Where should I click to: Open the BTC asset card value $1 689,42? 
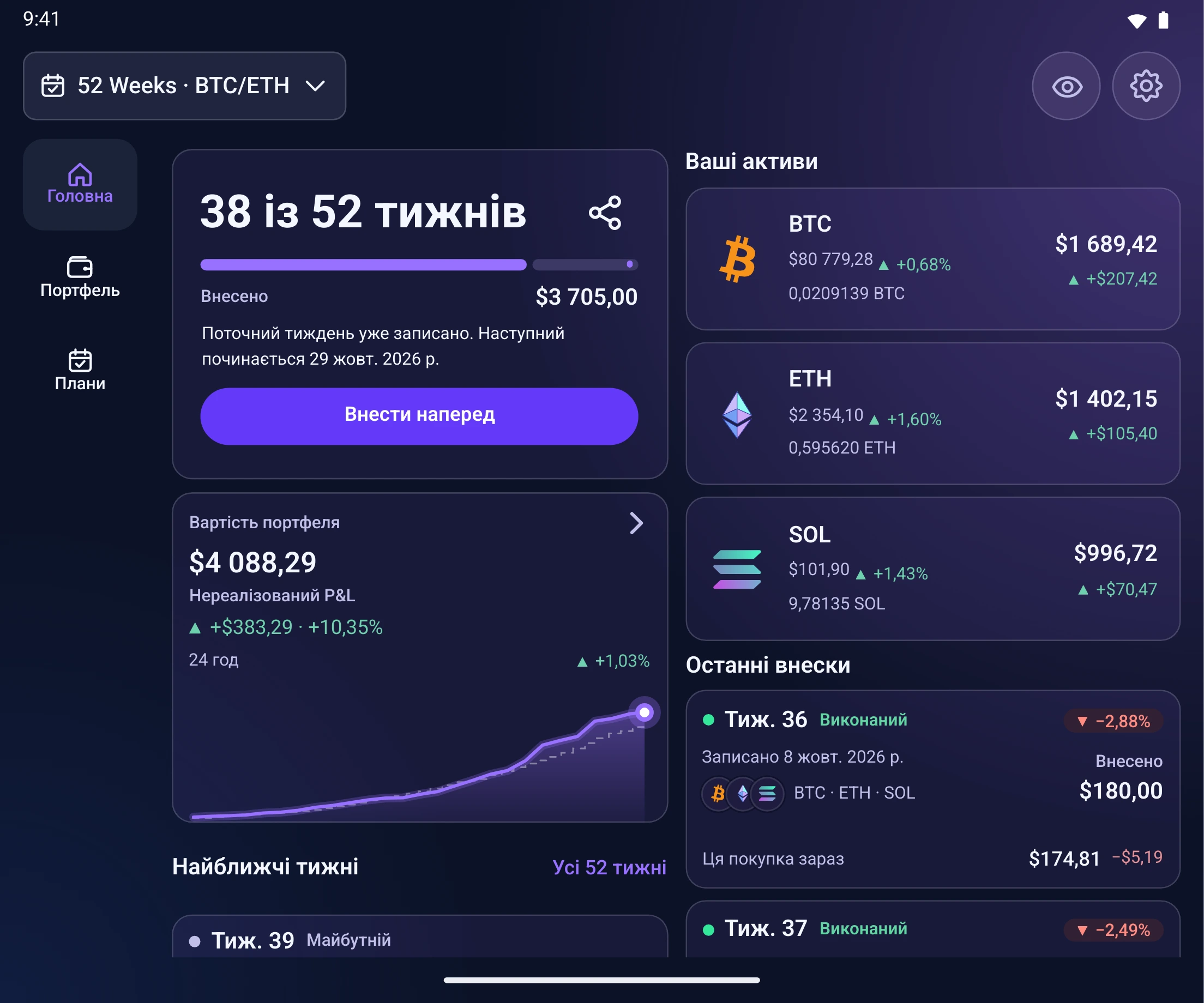pos(1106,244)
